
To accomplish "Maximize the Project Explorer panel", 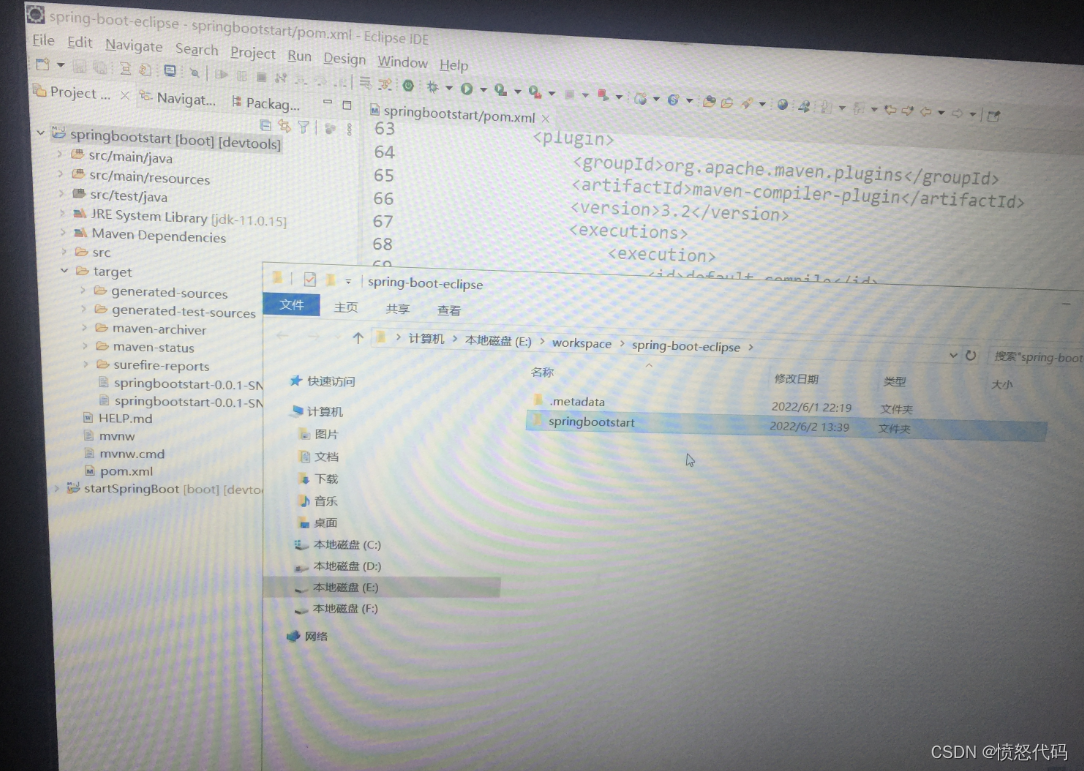I will (347, 105).
